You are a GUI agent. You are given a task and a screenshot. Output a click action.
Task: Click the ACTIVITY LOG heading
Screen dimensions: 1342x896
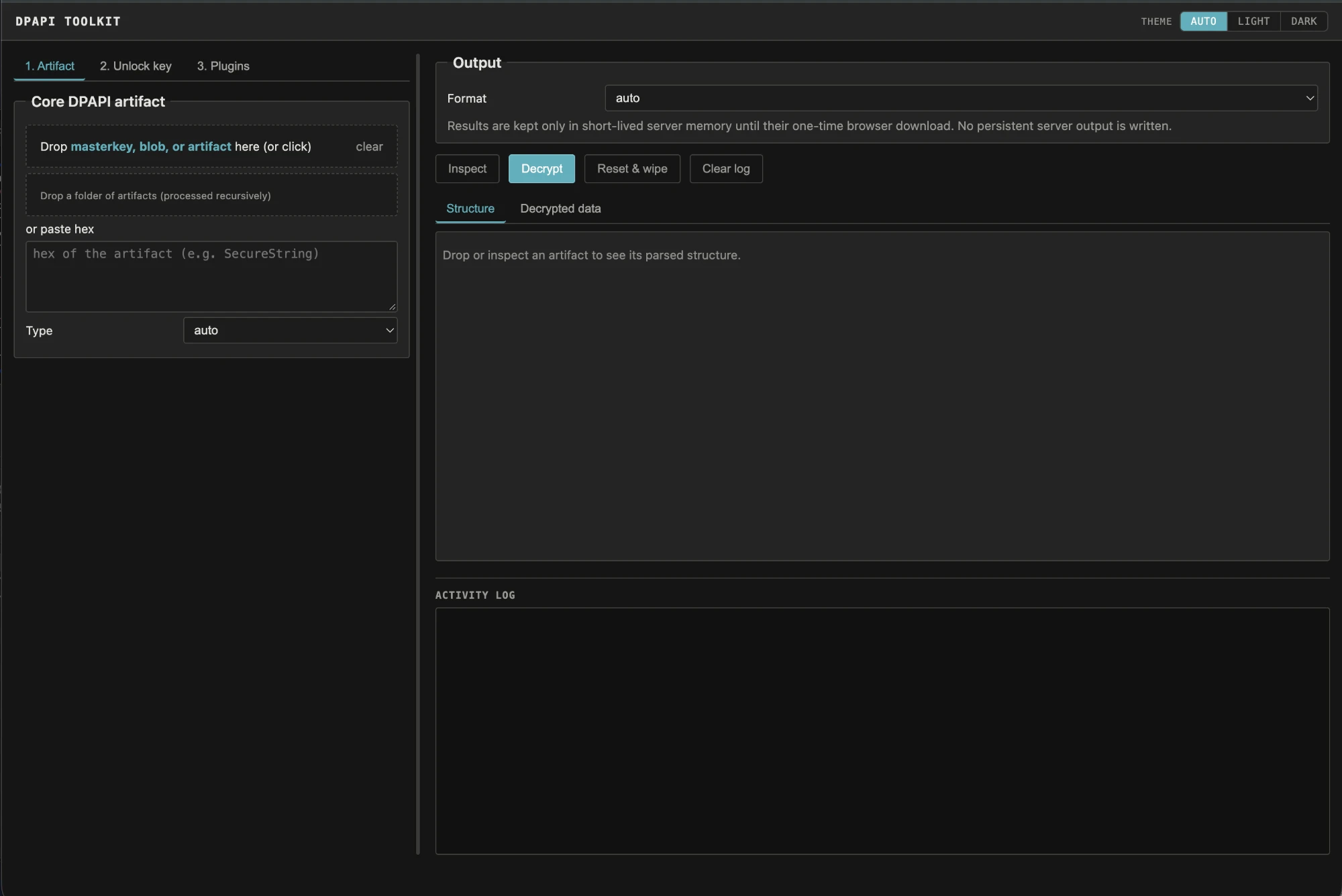point(475,596)
